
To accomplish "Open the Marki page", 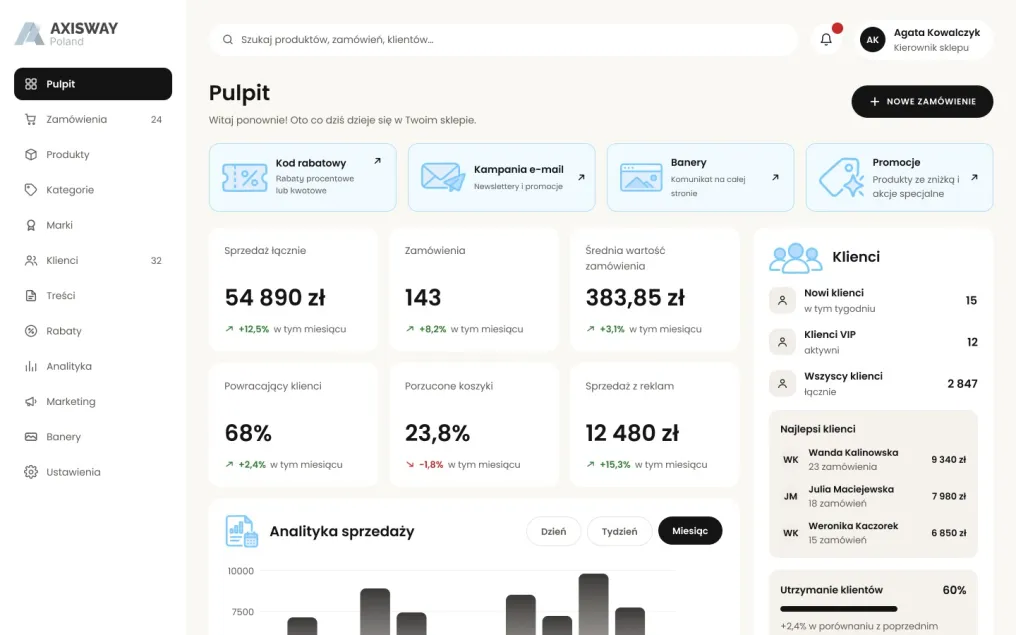I will pos(93,225).
